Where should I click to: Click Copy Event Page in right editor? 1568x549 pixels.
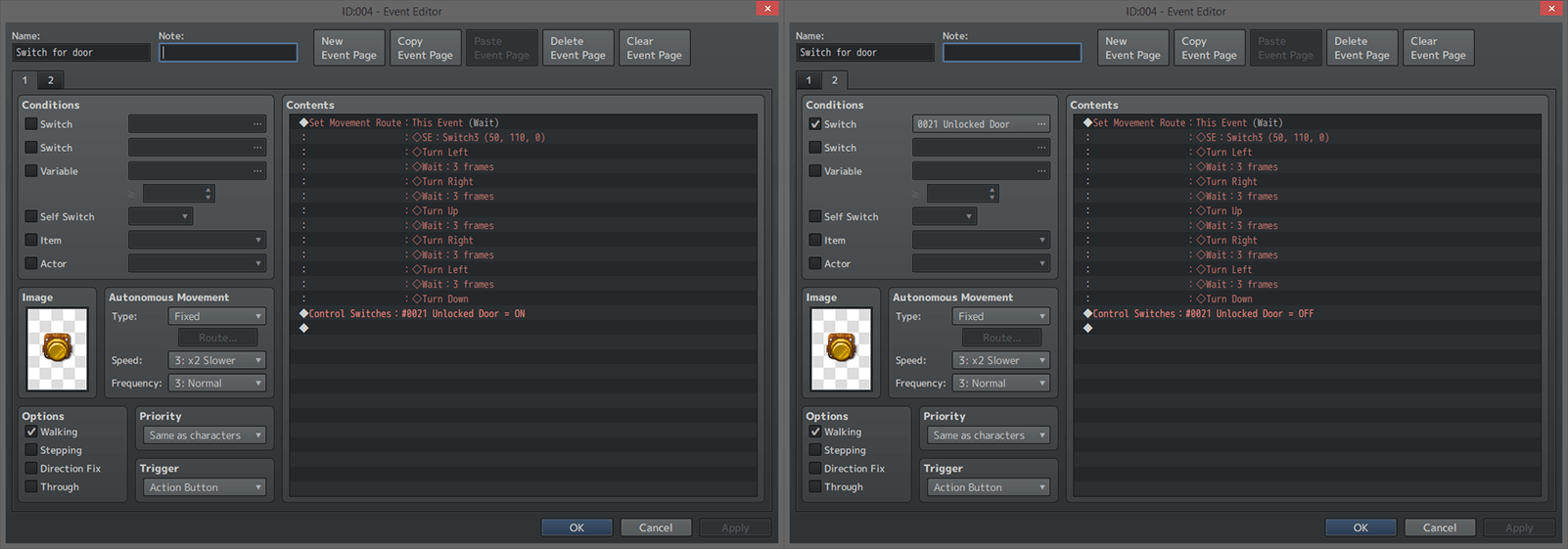tap(1210, 48)
